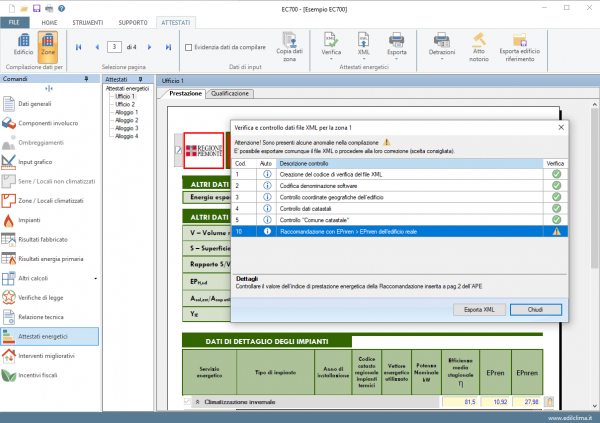Select Alloggio 1 in attestati tree
The image size is (600, 423).
pyautogui.click(x=127, y=112)
